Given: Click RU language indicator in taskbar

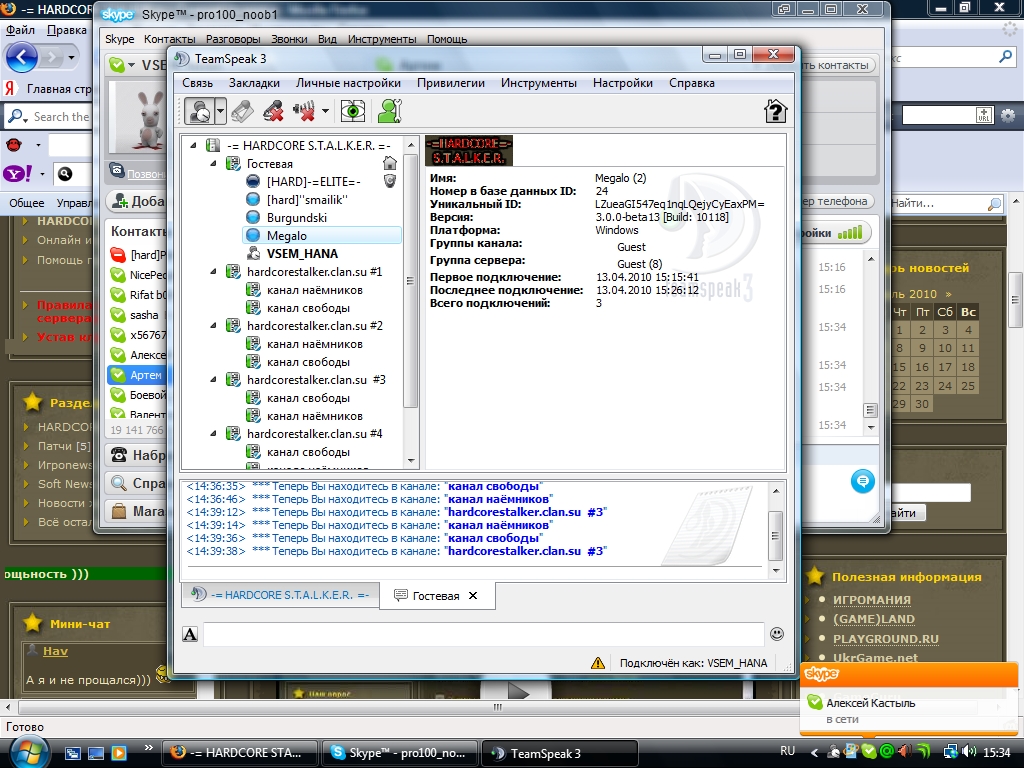Looking at the screenshot, I should click(788, 750).
